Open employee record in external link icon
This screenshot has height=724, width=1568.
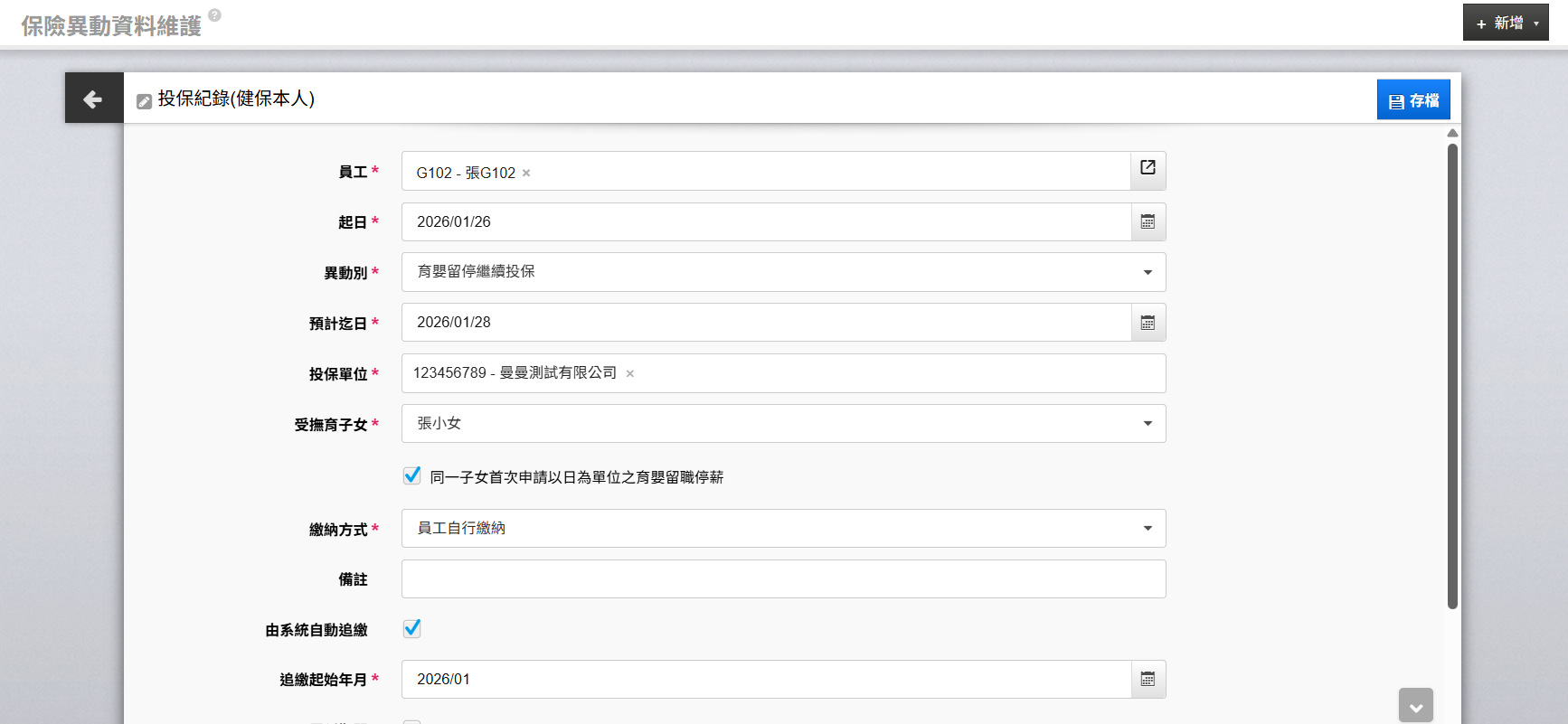(1148, 168)
